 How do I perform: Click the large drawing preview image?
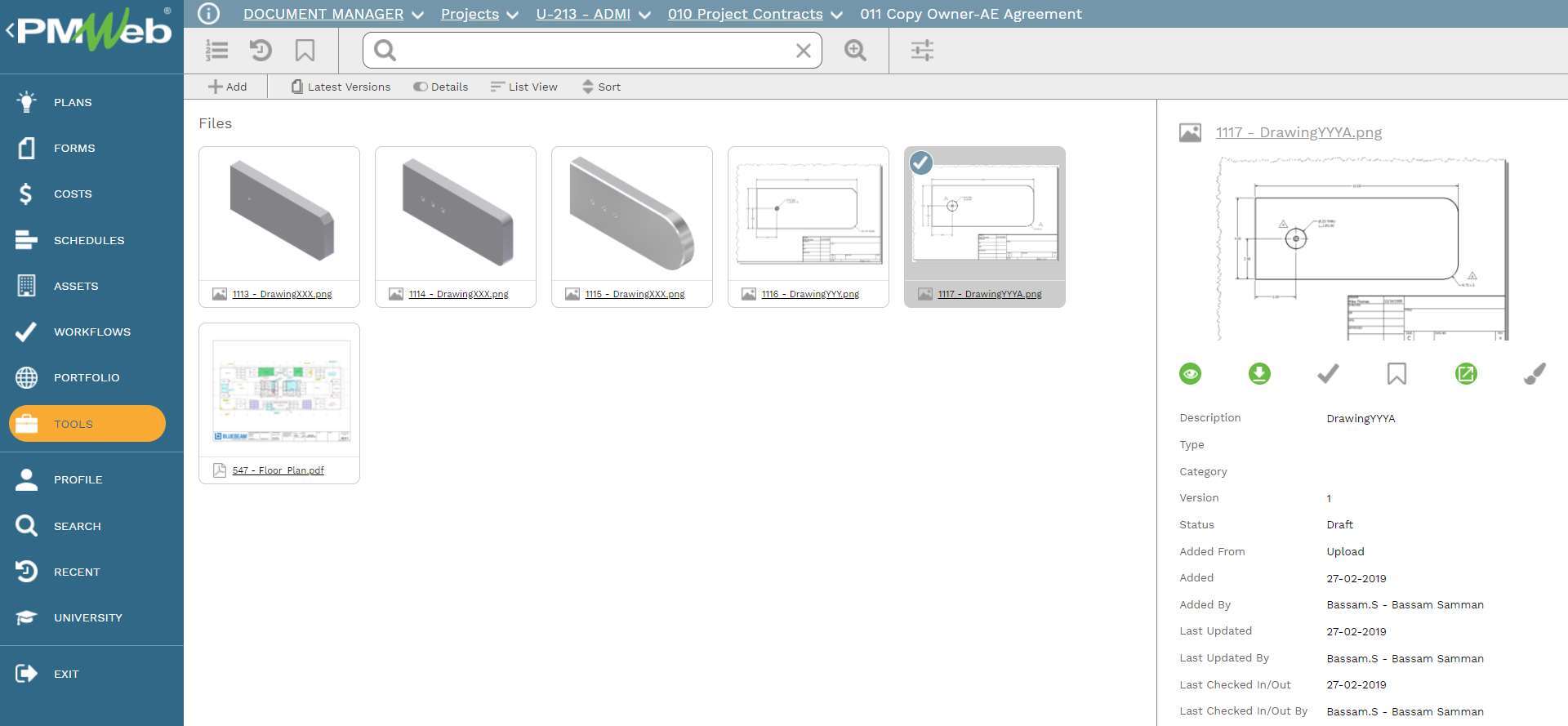pyautogui.click(x=1362, y=248)
